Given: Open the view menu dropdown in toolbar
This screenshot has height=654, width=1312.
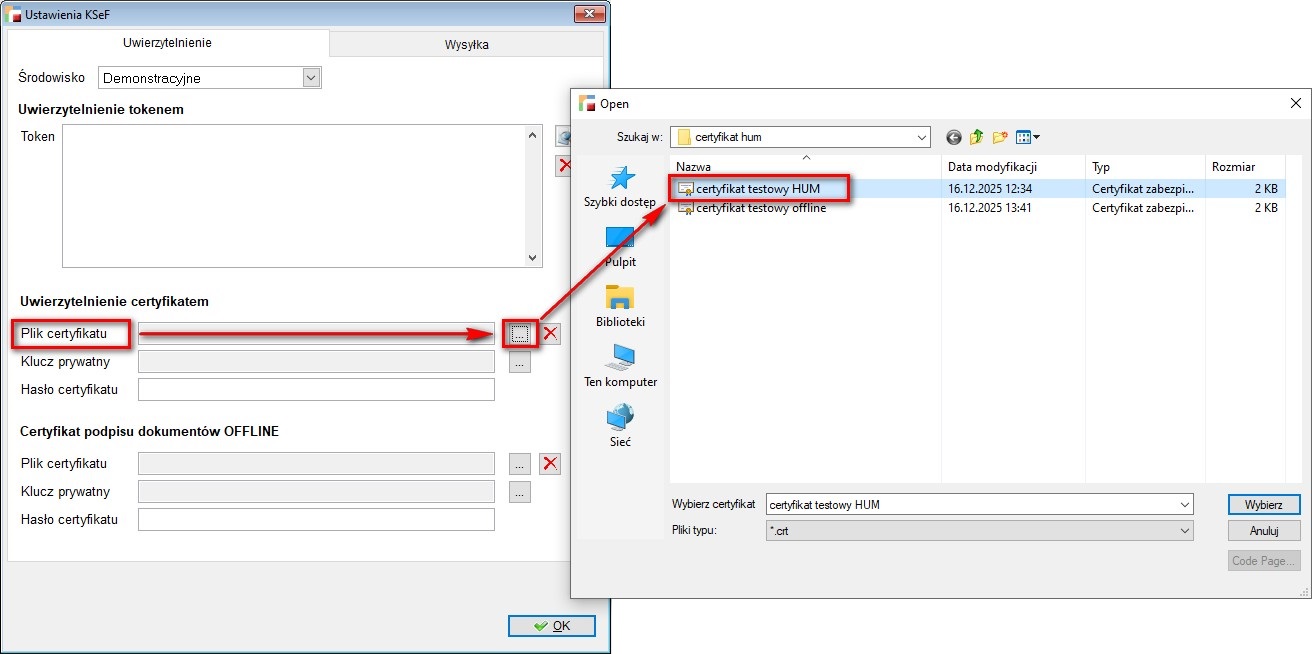Looking at the screenshot, I should [x=1028, y=137].
